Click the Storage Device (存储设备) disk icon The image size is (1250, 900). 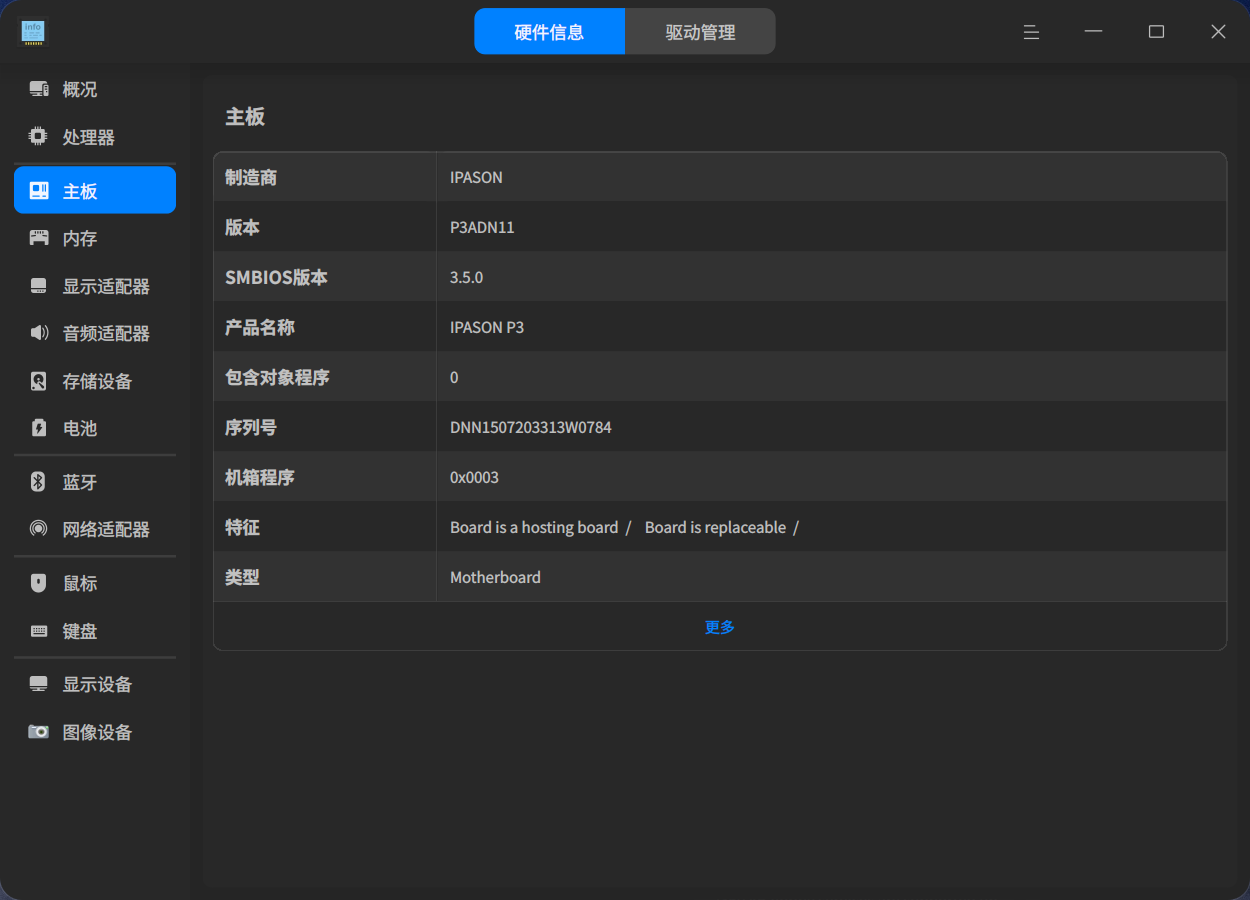39,381
